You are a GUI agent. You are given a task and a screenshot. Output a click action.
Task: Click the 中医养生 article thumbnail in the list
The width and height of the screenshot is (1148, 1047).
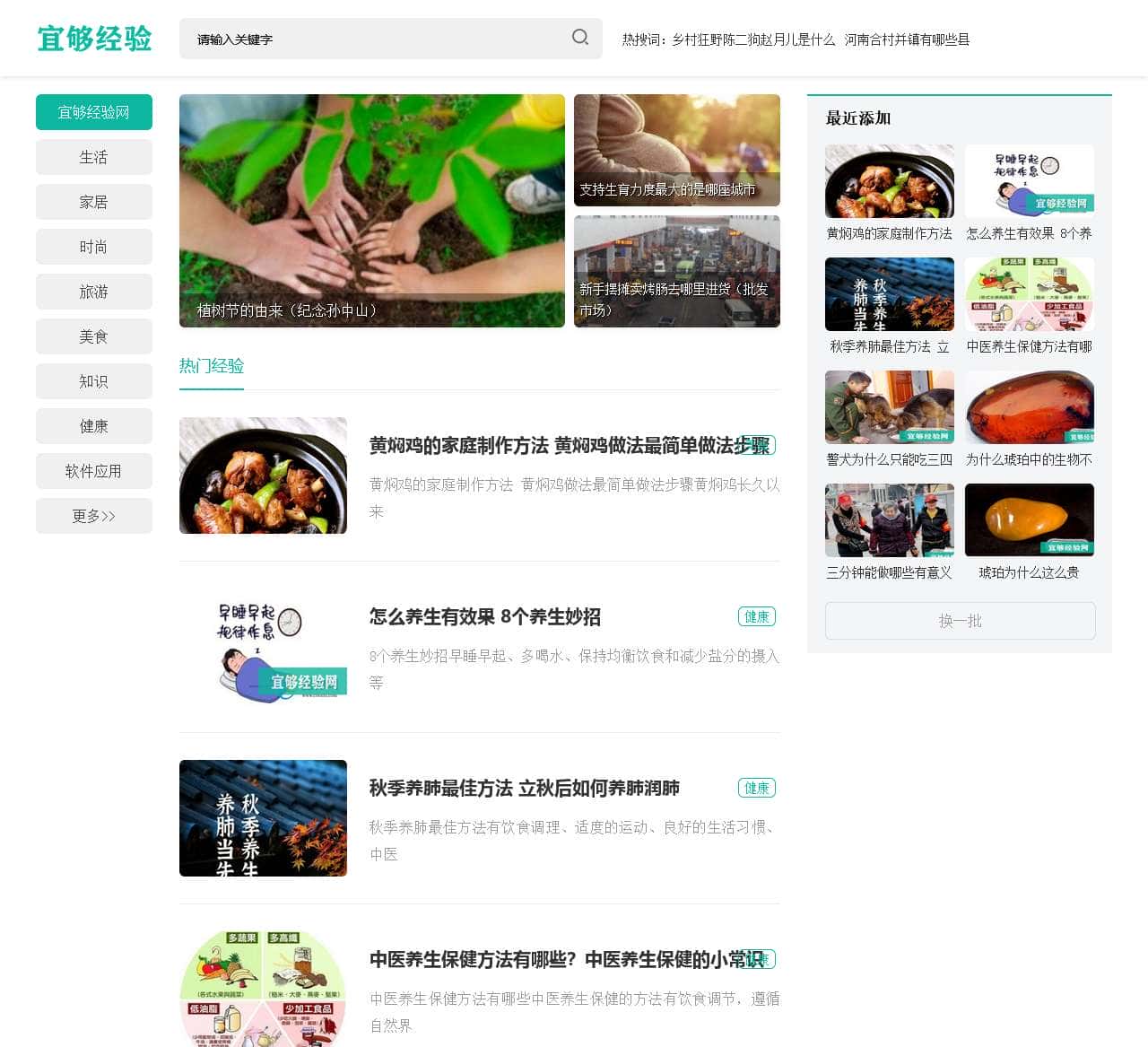click(x=263, y=989)
